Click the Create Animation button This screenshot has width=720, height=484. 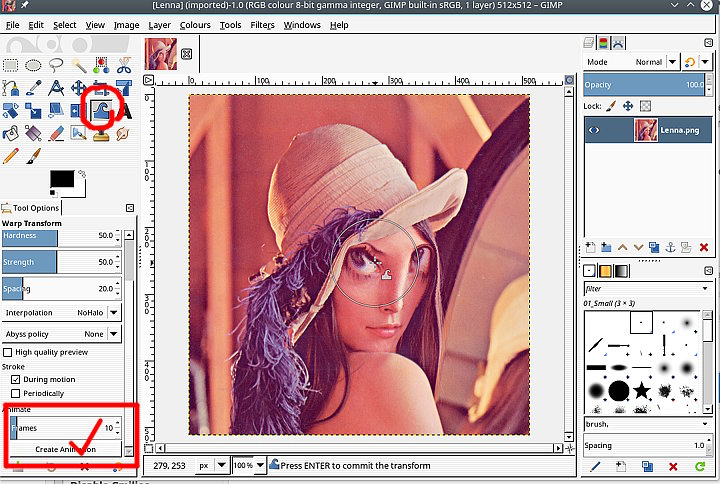click(x=65, y=449)
